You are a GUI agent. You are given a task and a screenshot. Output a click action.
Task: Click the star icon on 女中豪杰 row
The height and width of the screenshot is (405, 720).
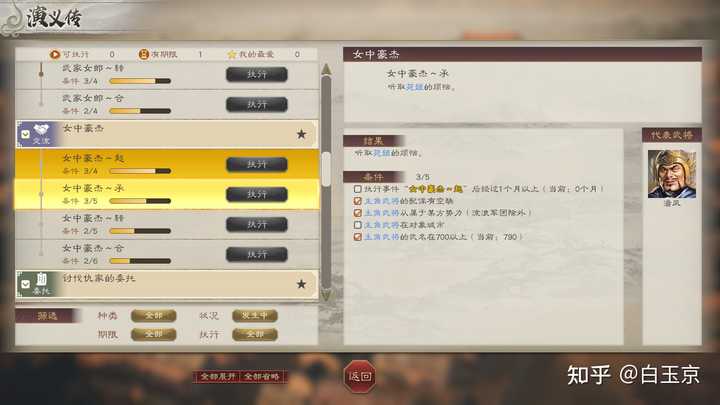click(x=301, y=134)
